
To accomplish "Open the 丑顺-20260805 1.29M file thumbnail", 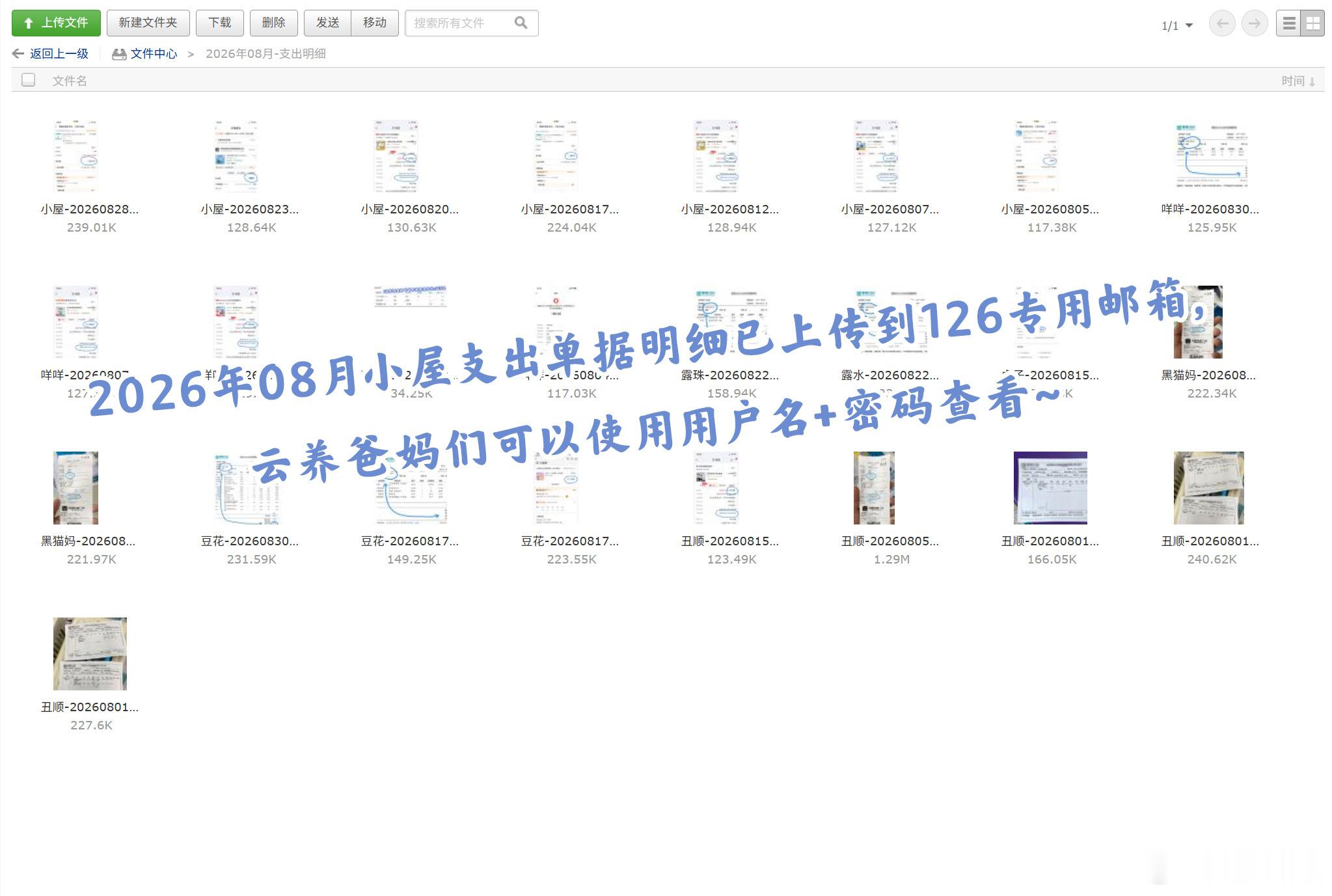I will click(x=874, y=488).
